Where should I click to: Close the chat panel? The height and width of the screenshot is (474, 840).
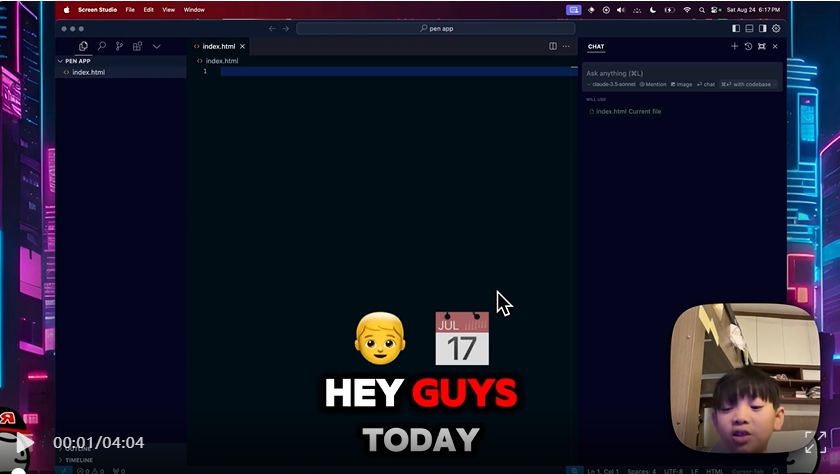pos(775,46)
